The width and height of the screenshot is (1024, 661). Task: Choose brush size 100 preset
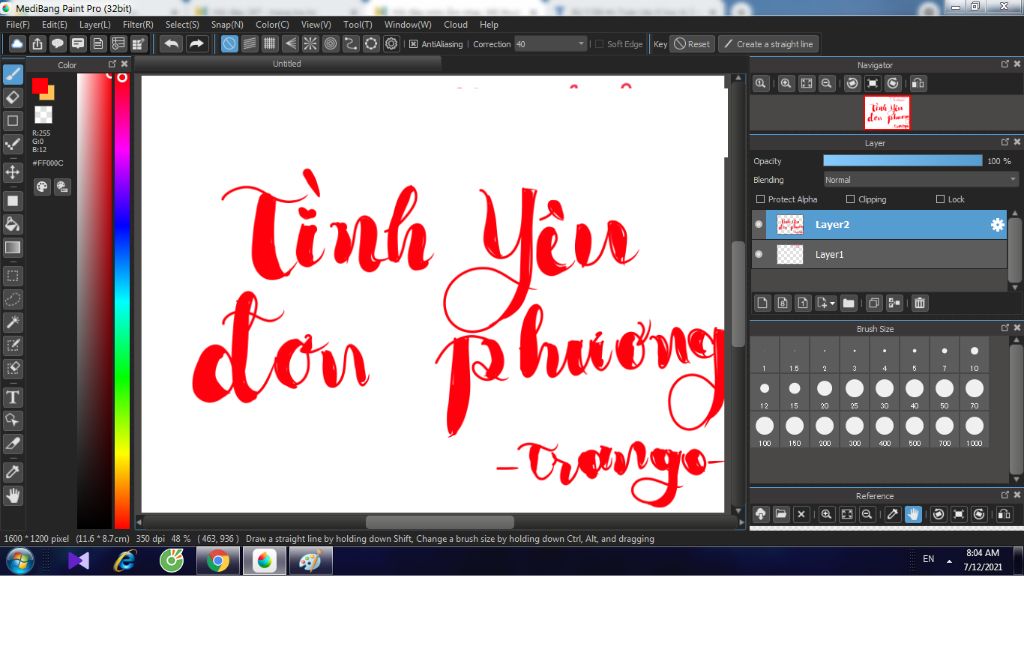pos(765,430)
